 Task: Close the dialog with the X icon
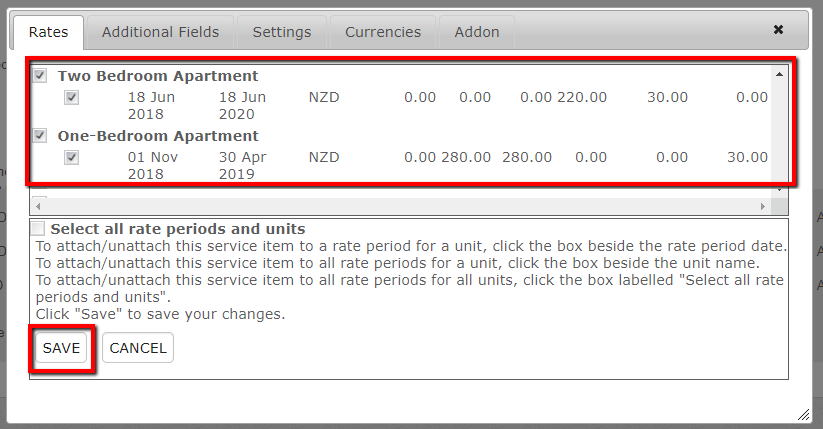pos(778,29)
